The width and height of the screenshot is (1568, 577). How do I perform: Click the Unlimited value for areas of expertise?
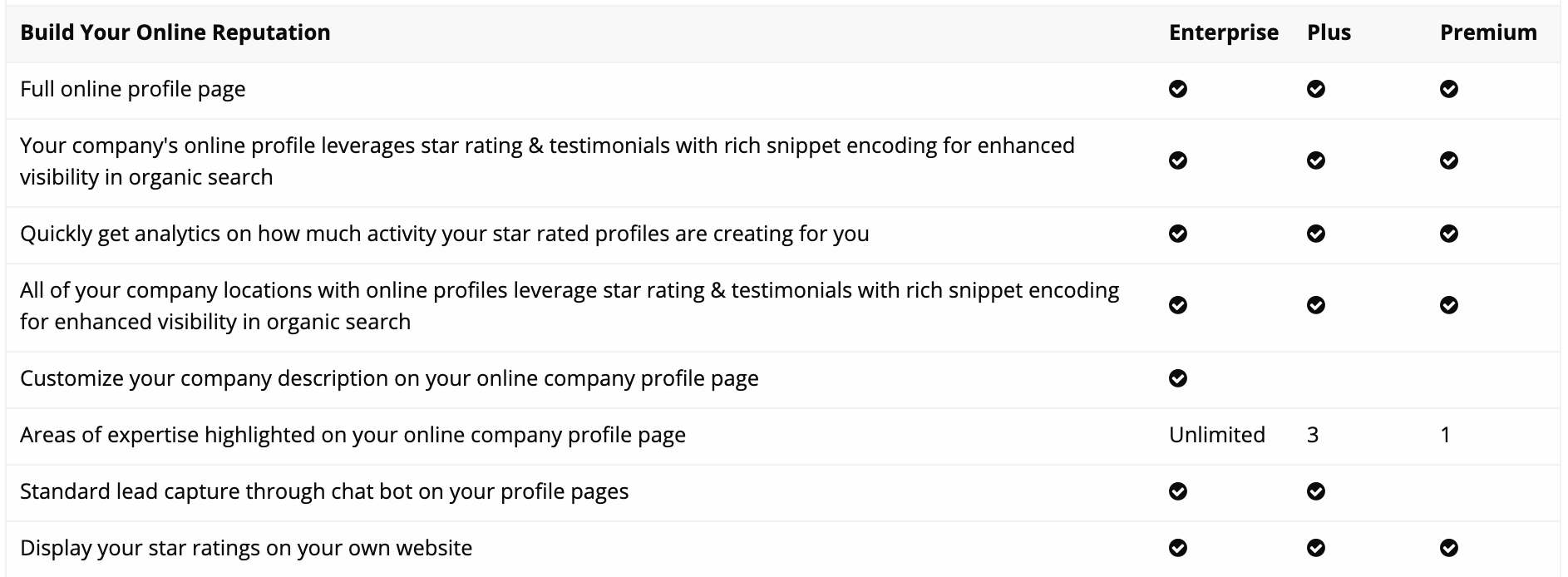click(x=1217, y=435)
